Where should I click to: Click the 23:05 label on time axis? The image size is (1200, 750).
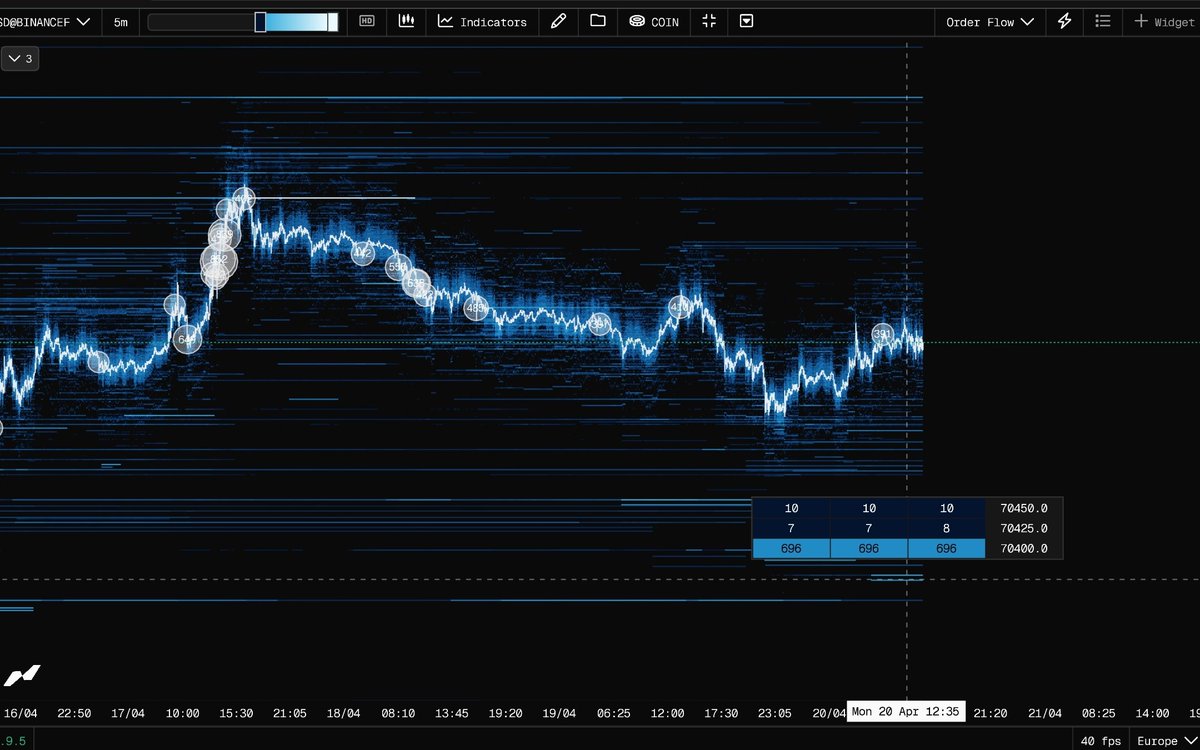[x=775, y=713]
